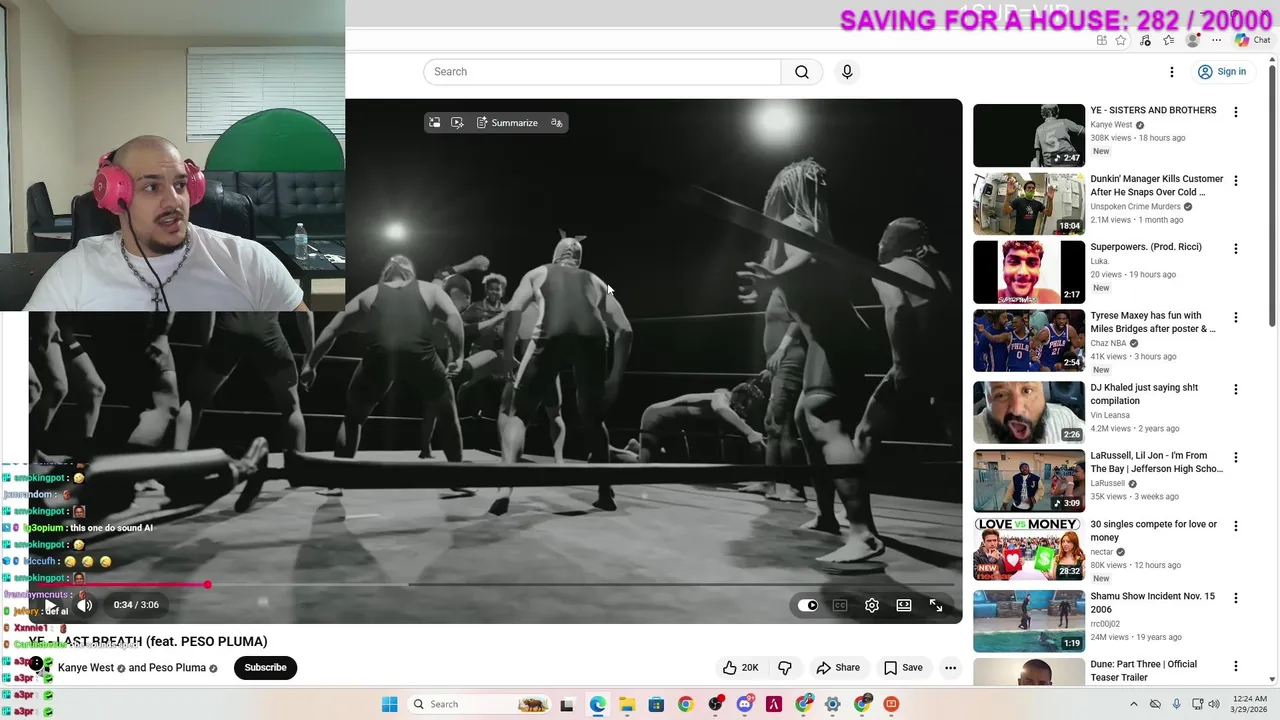The image size is (1280, 720).
Task: Click Summarize in the video overlay toolbar
Action: 507,123
